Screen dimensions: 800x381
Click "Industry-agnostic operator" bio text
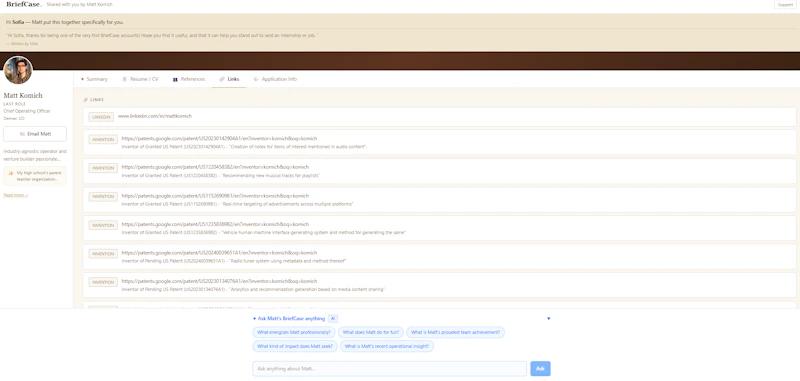pos(35,155)
